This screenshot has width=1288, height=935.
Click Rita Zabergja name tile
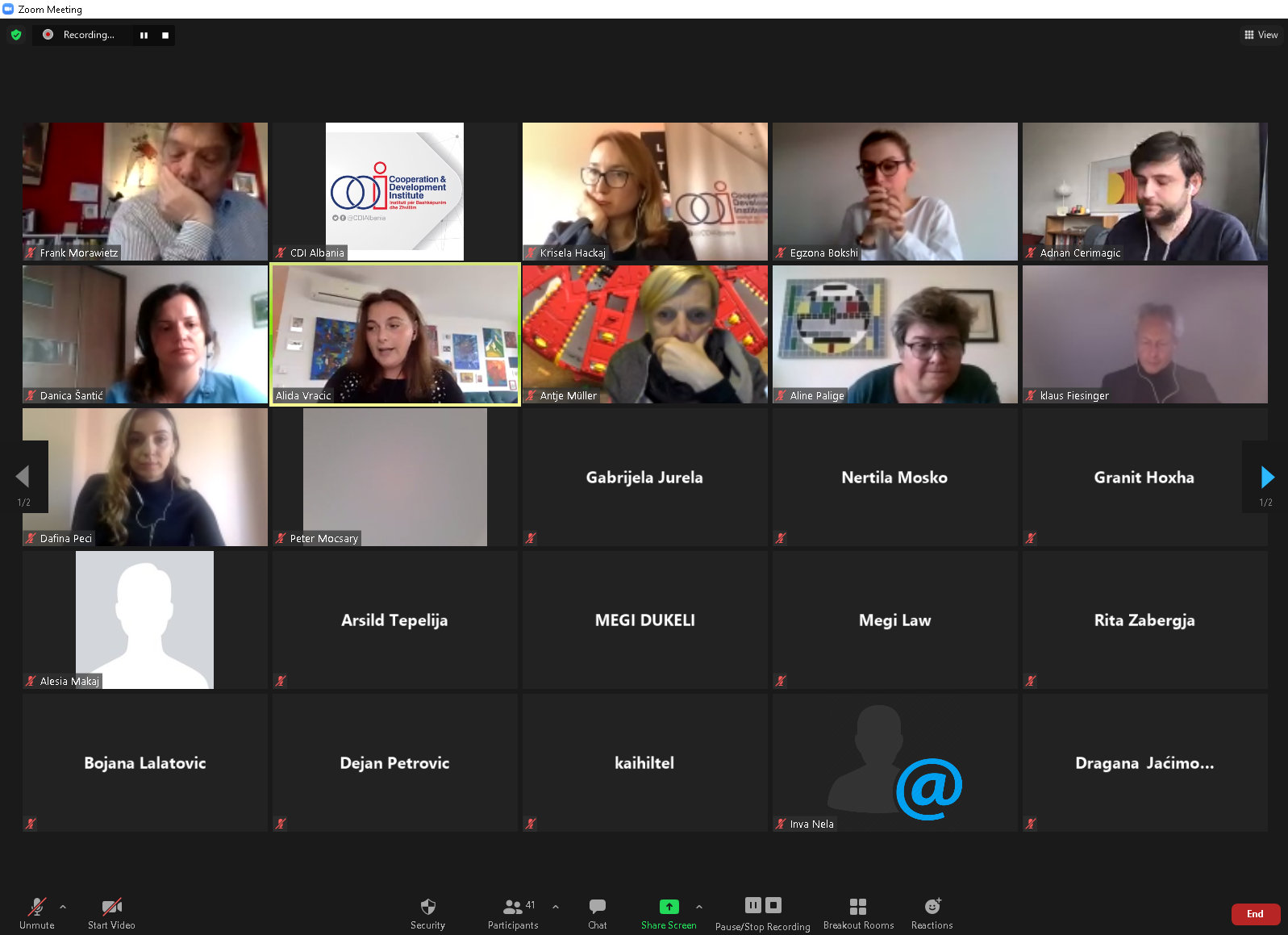point(1145,620)
